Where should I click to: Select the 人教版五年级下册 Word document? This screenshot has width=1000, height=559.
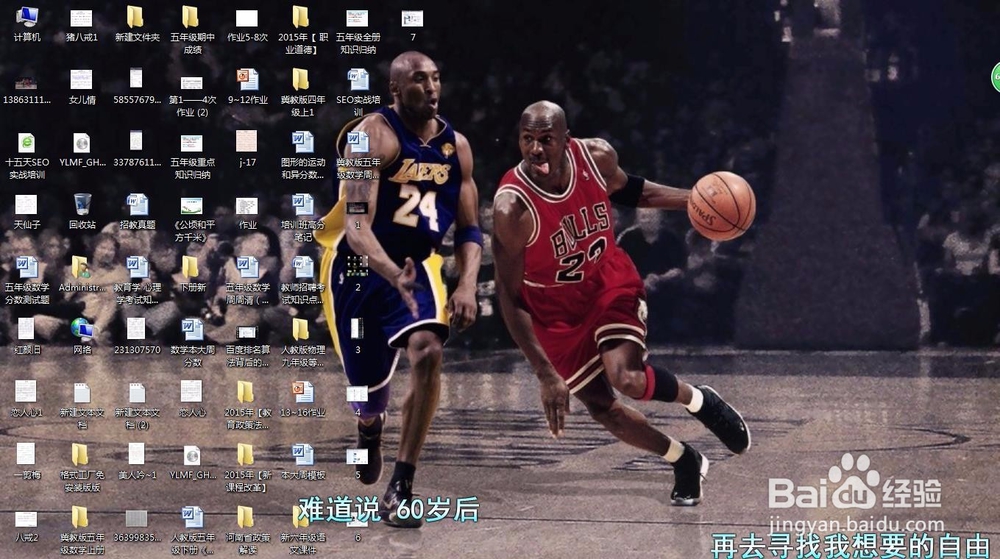click(192, 517)
